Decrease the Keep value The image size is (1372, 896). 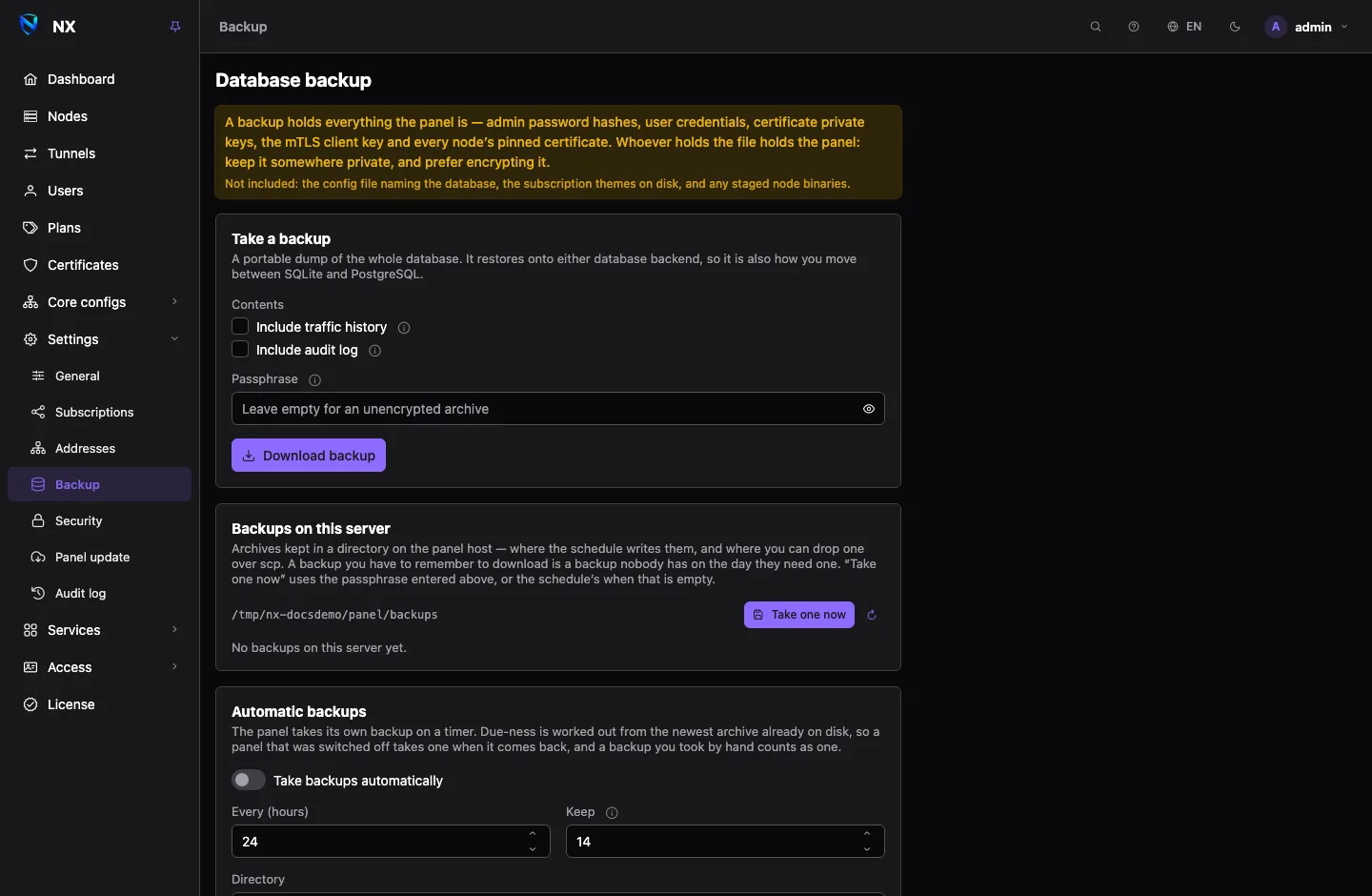tap(867, 849)
